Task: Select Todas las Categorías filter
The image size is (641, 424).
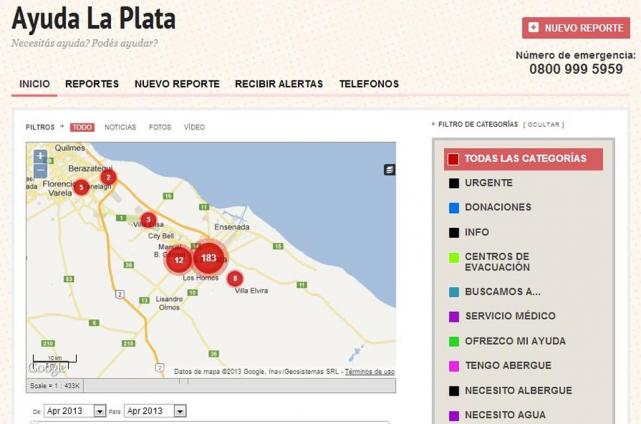Action: click(523, 159)
